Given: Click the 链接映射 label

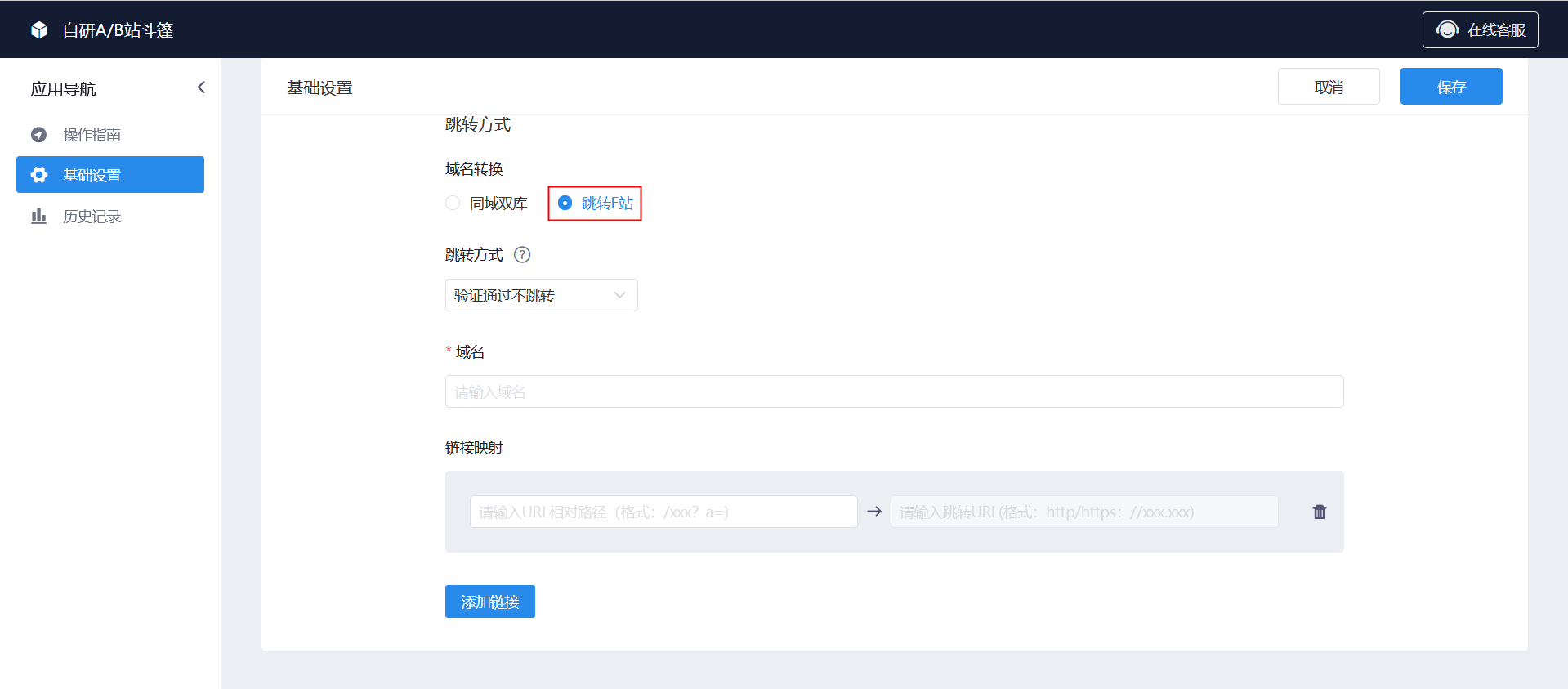Looking at the screenshot, I should click(x=474, y=448).
